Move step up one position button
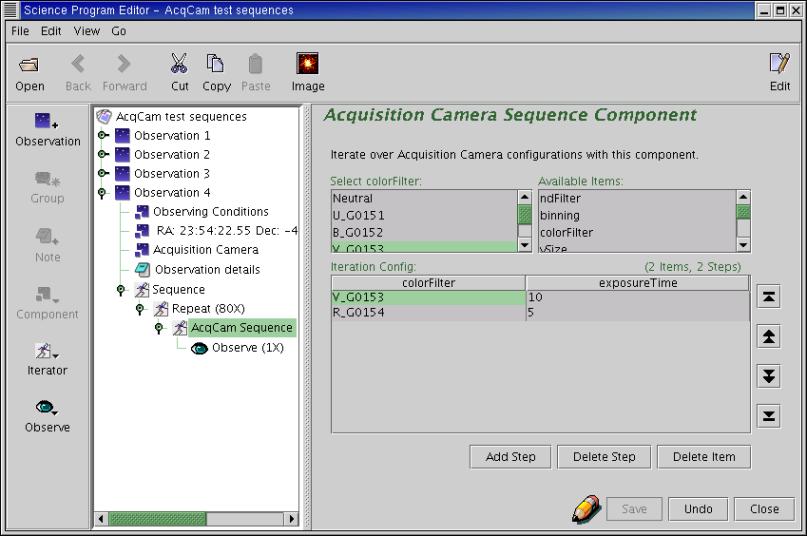This screenshot has height=536, width=807. (x=768, y=337)
